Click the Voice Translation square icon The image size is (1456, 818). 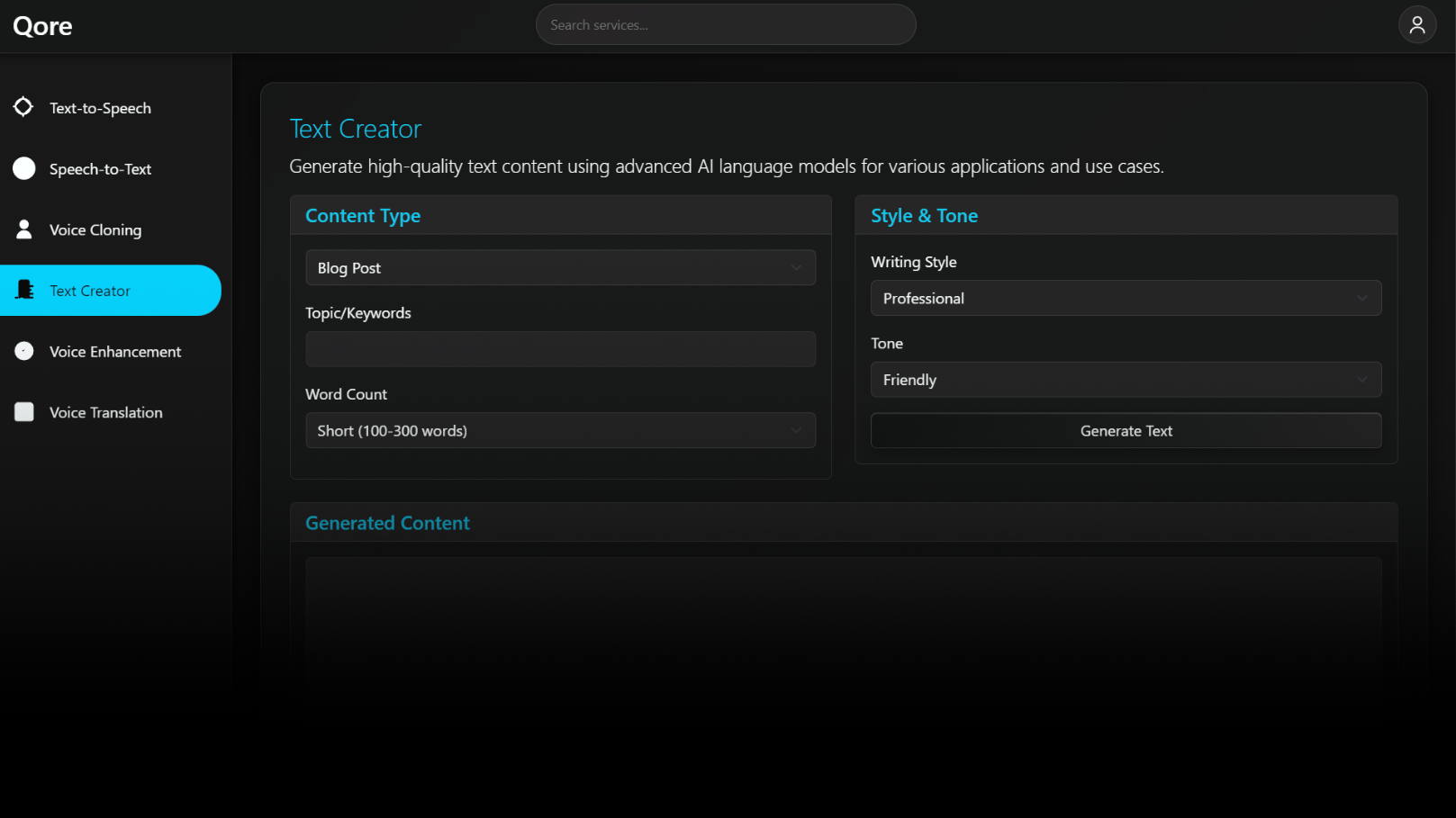click(x=24, y=412)
